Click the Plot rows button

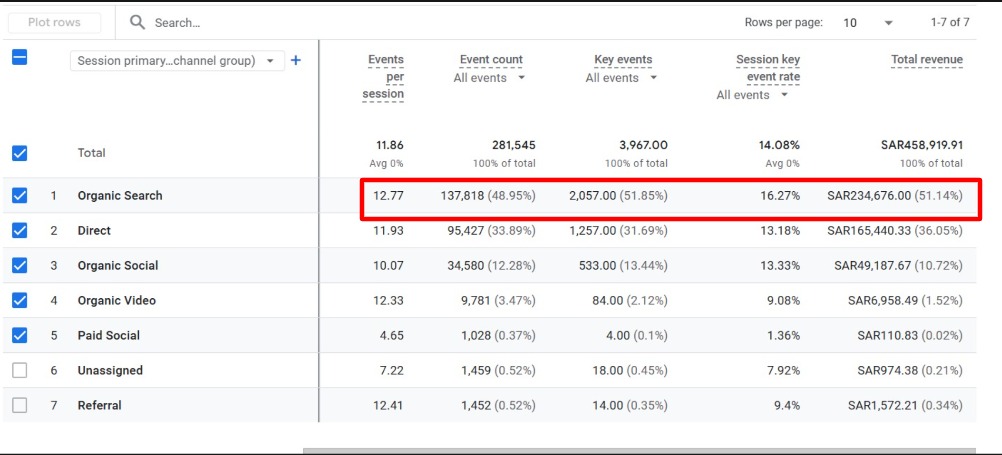coord(54,22)
